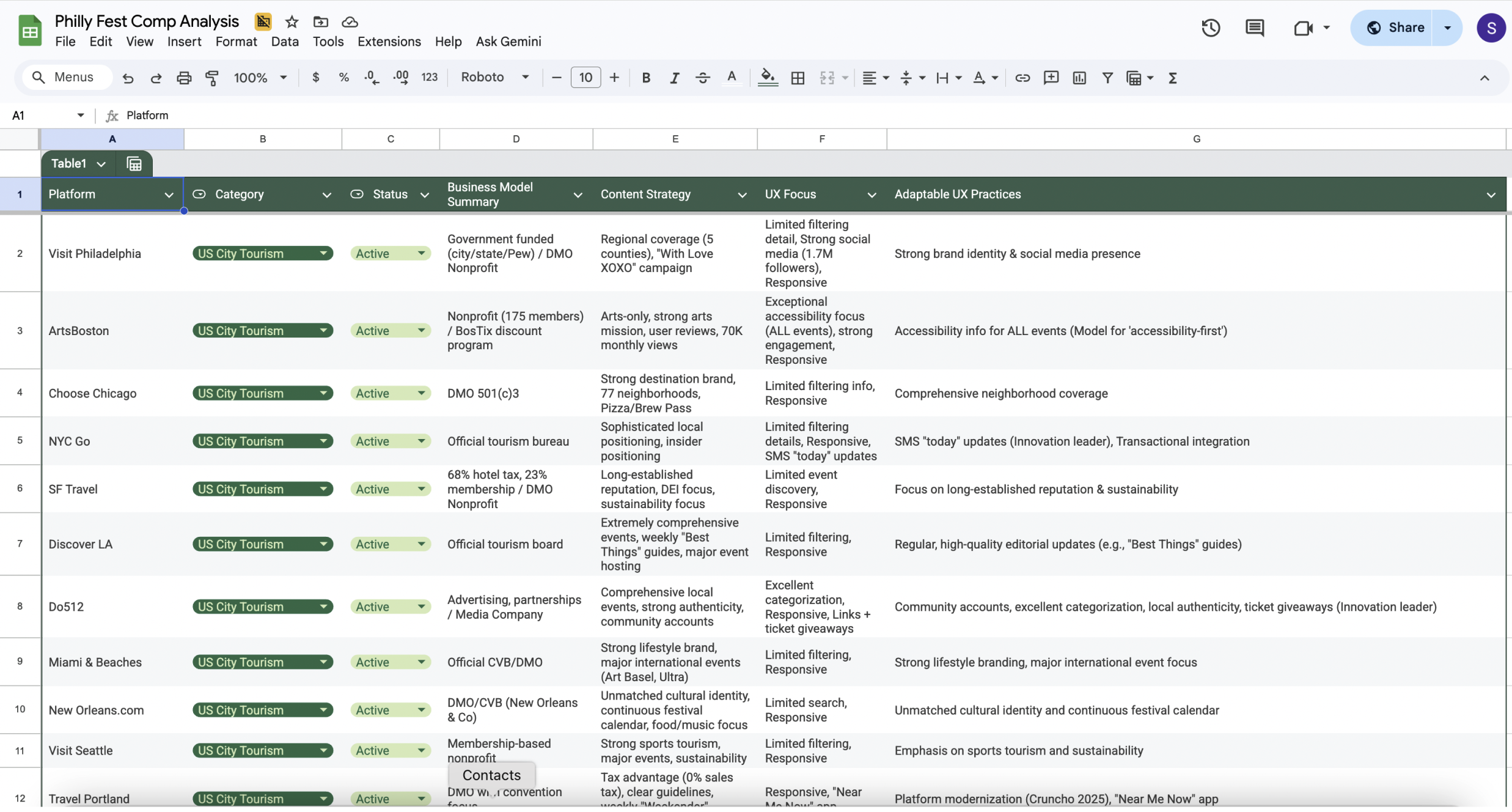The image size is (1512, 812).
Task: Click the insert chart icon
Action: [x=1079, y=78]
